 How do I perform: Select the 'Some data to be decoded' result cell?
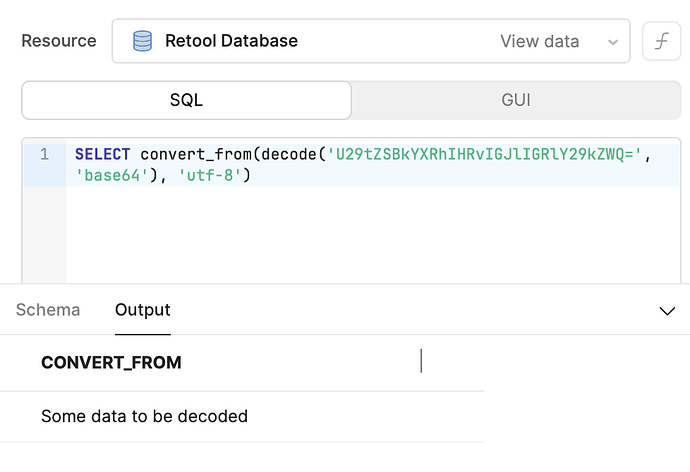pyautogui.click(x=144, y=416)
